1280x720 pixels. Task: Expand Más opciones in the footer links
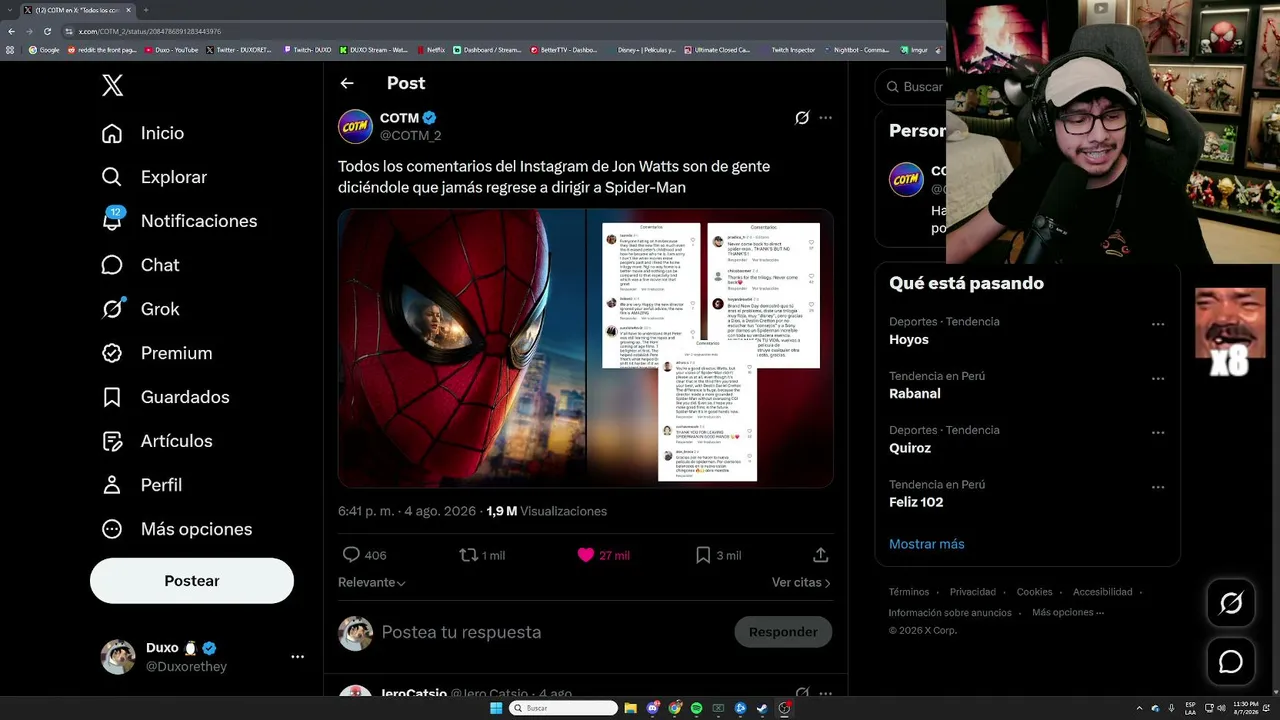1068,612
